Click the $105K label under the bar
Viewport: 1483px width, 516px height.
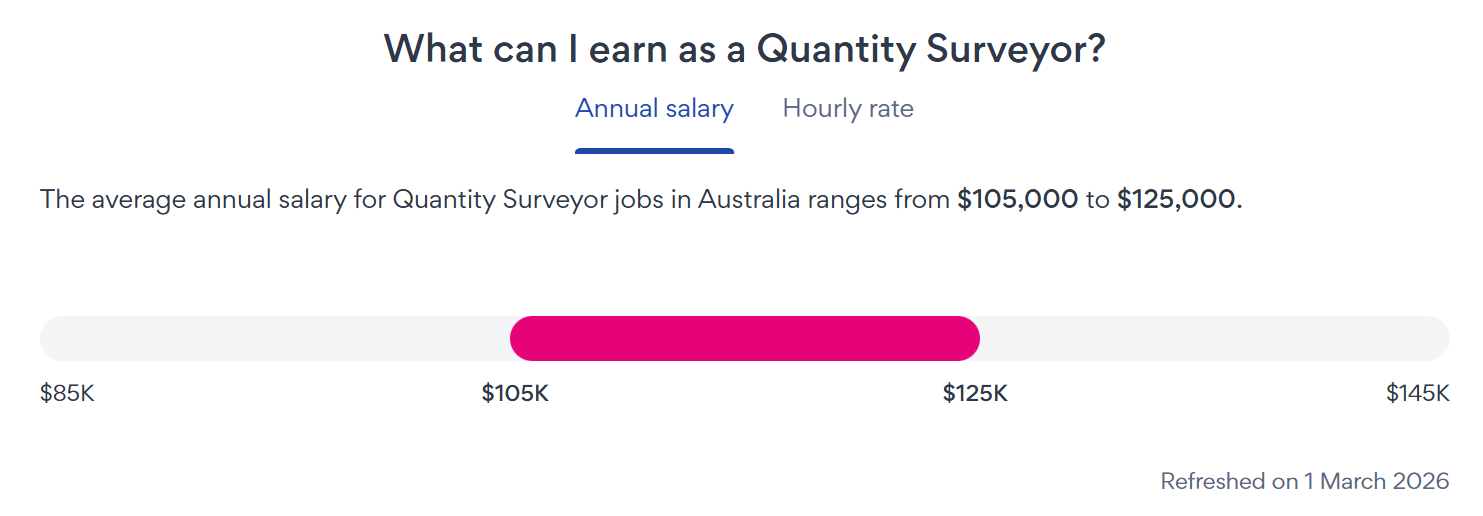point(515,393)
